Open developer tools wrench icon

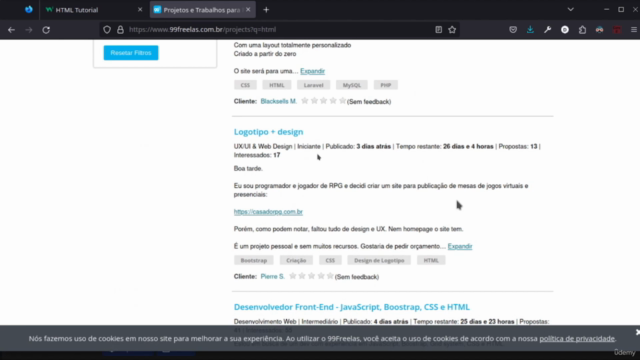547,29
